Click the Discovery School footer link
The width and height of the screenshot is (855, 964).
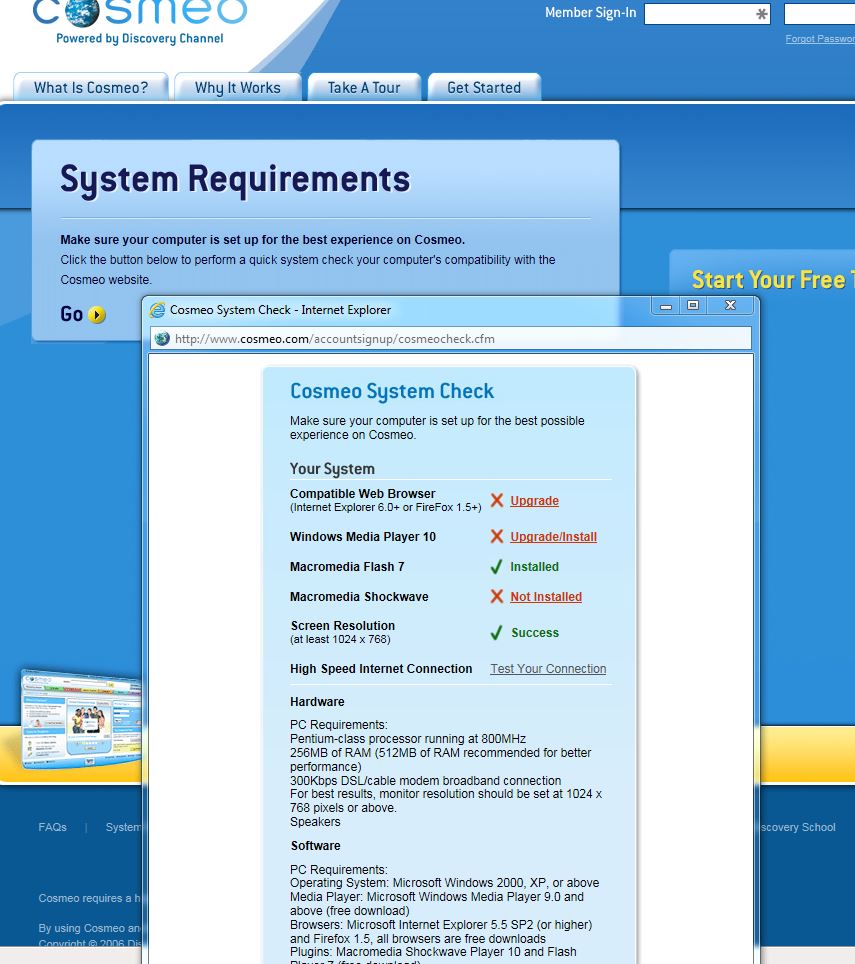798,827
